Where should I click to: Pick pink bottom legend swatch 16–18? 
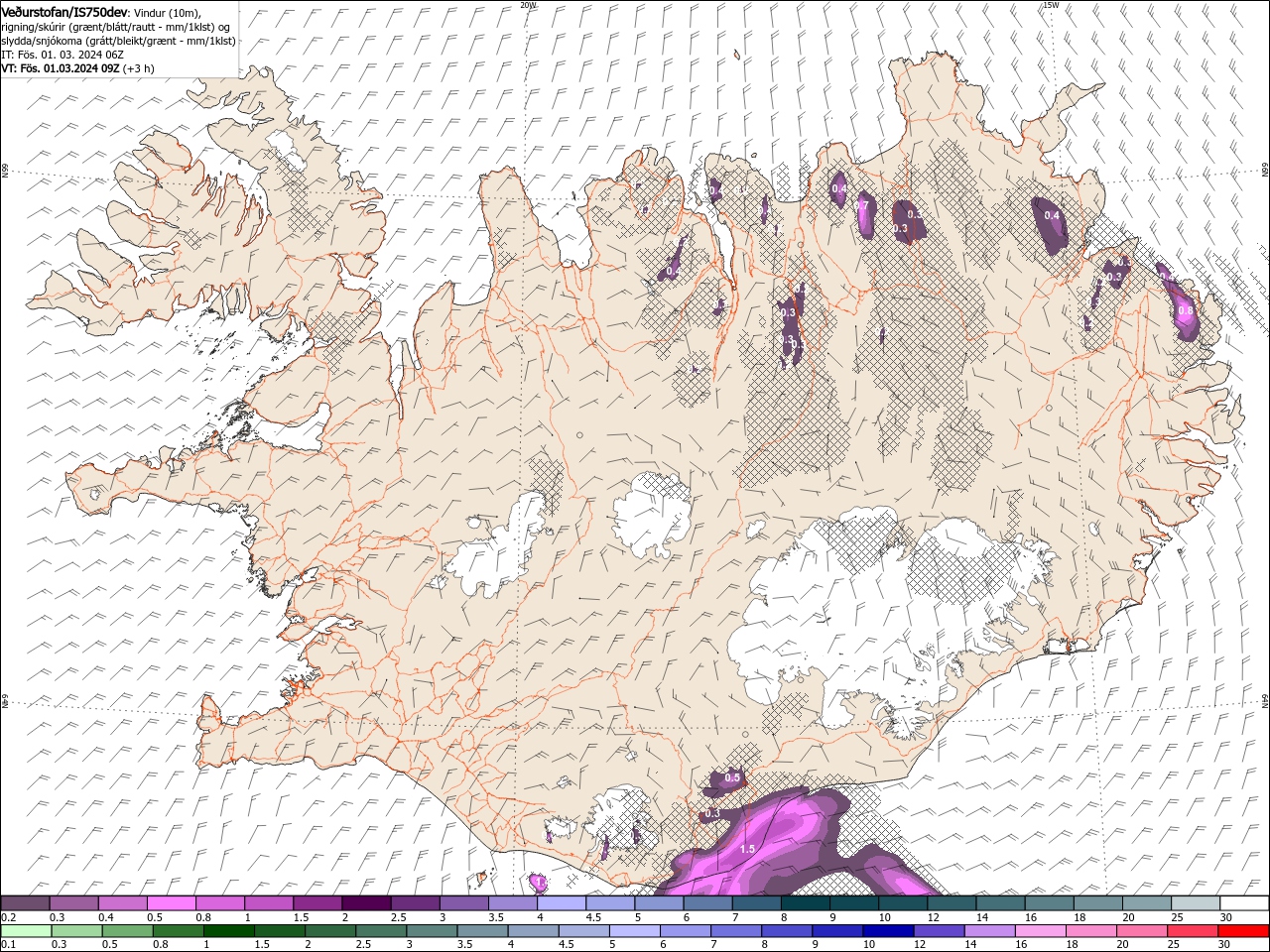coord(1041,931)
